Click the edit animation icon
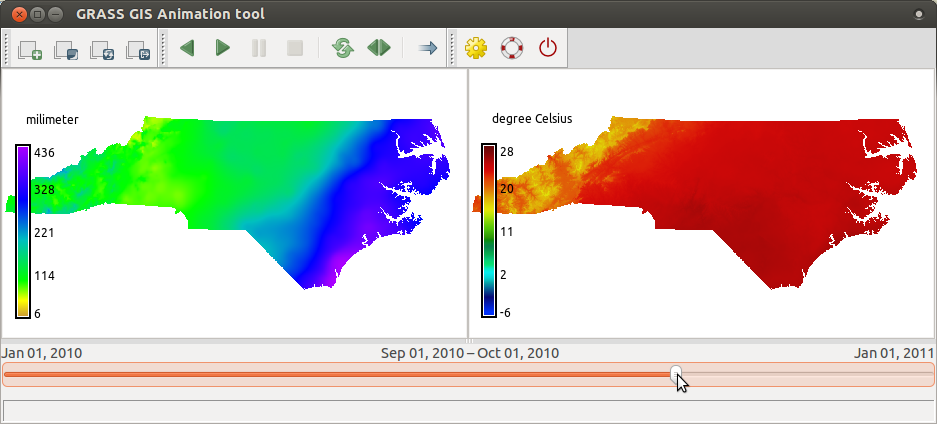Image resolution: width=937 pixels, height=424 pixels. tap(66, 48)
